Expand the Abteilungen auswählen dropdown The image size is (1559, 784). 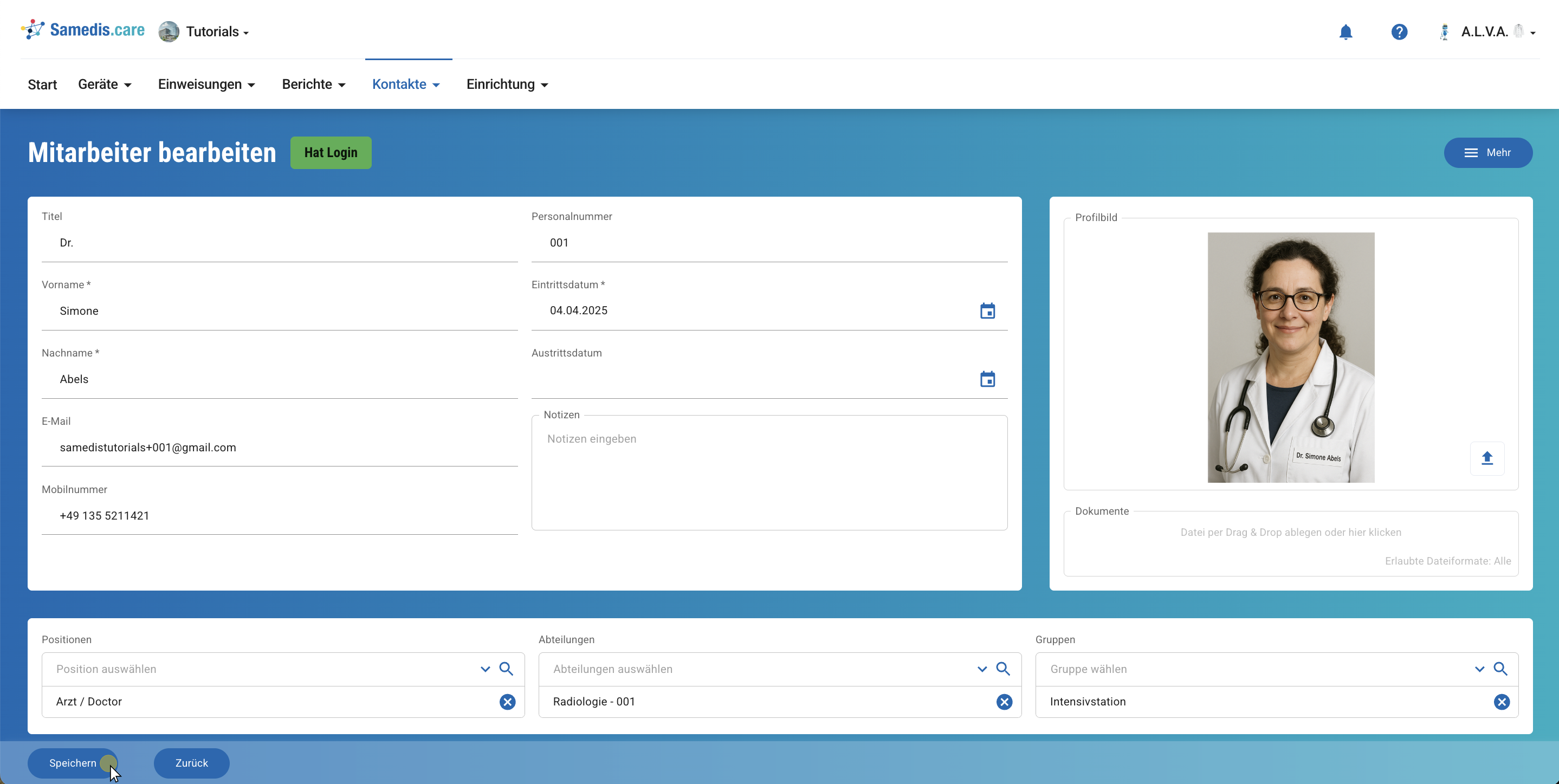coord(982,669)
